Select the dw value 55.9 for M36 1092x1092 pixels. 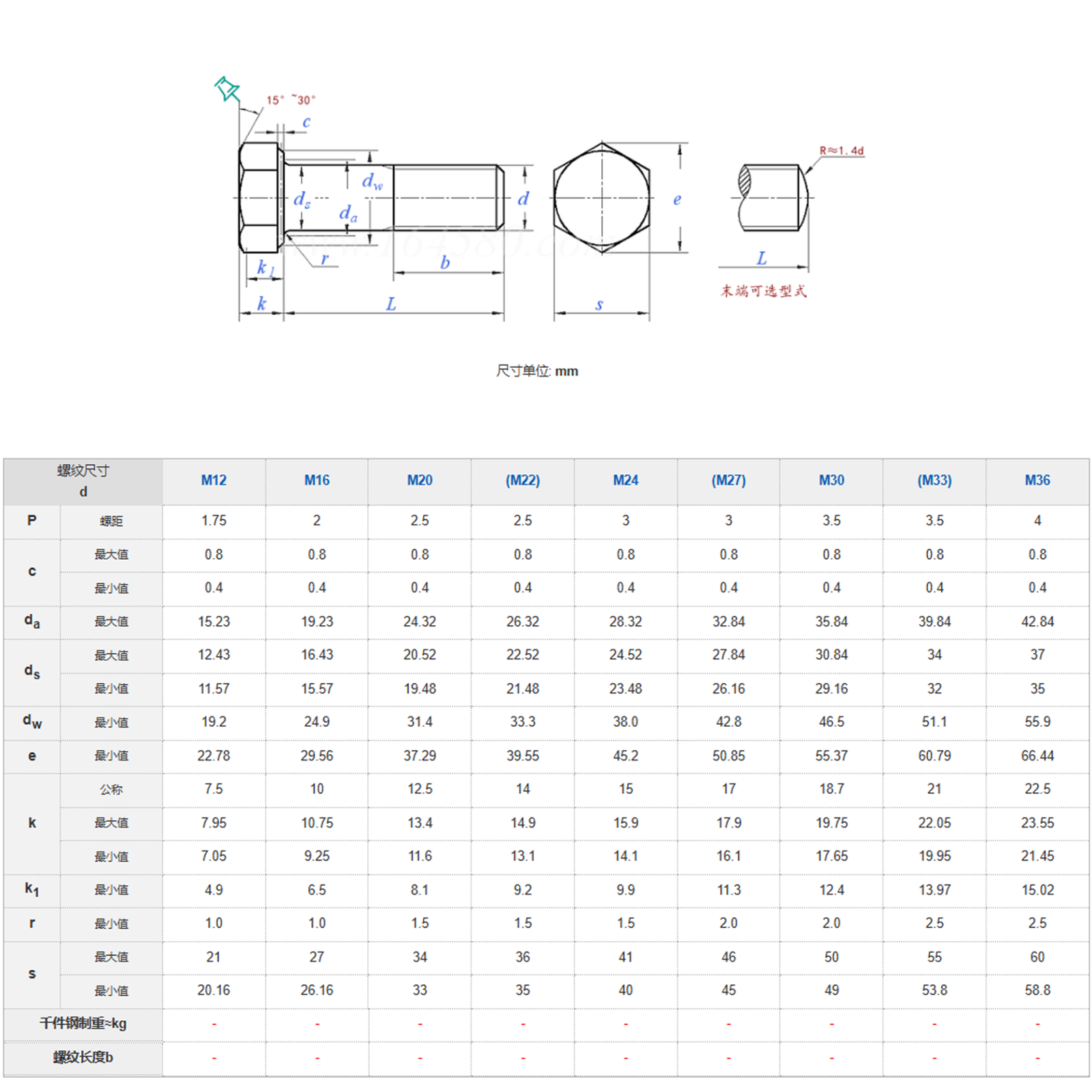[1037, 722]
